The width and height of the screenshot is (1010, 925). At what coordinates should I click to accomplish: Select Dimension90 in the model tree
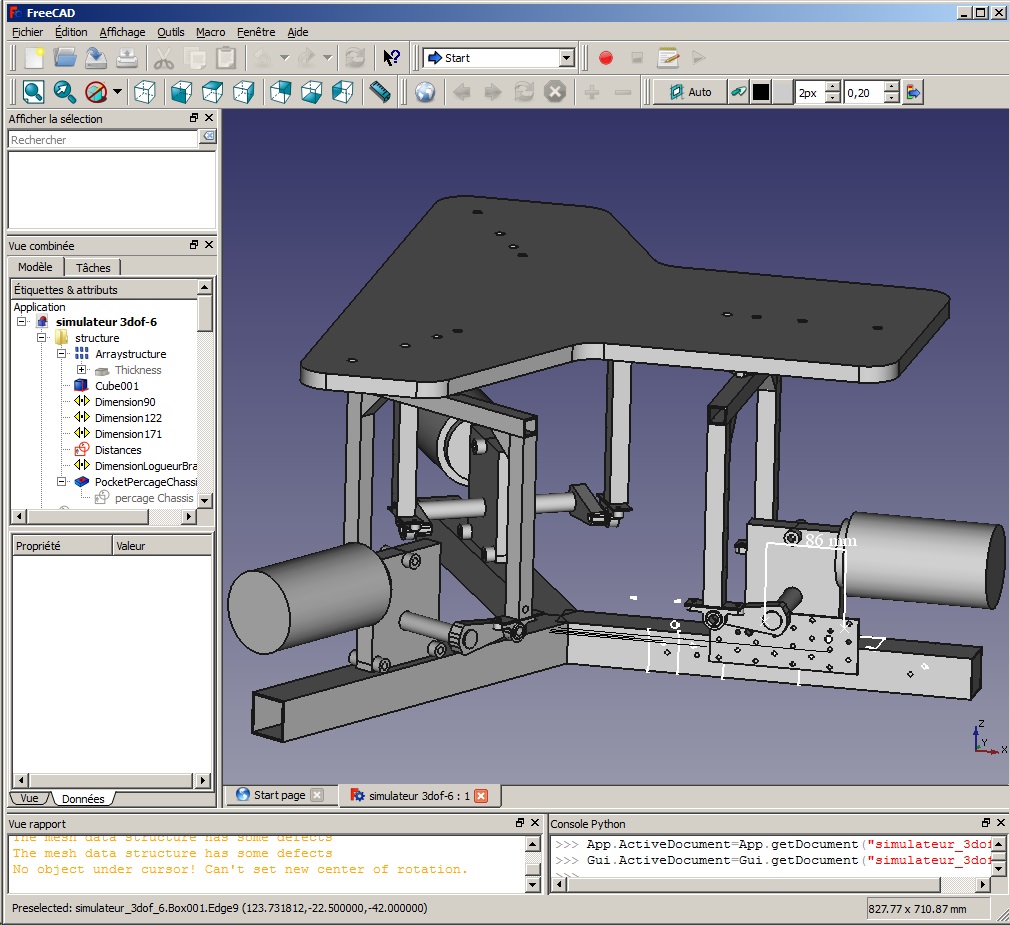(x=125, y=402)
